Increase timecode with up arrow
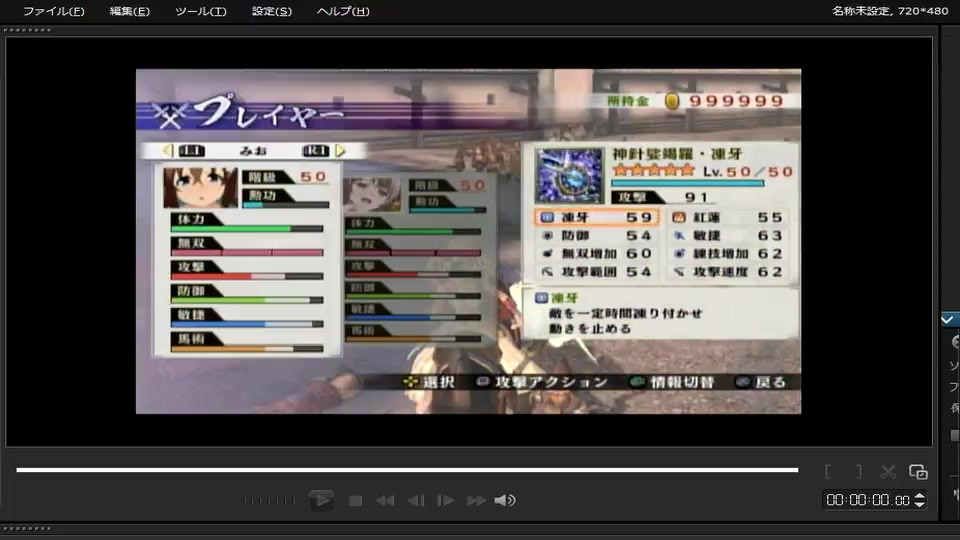 click(920, 496)
